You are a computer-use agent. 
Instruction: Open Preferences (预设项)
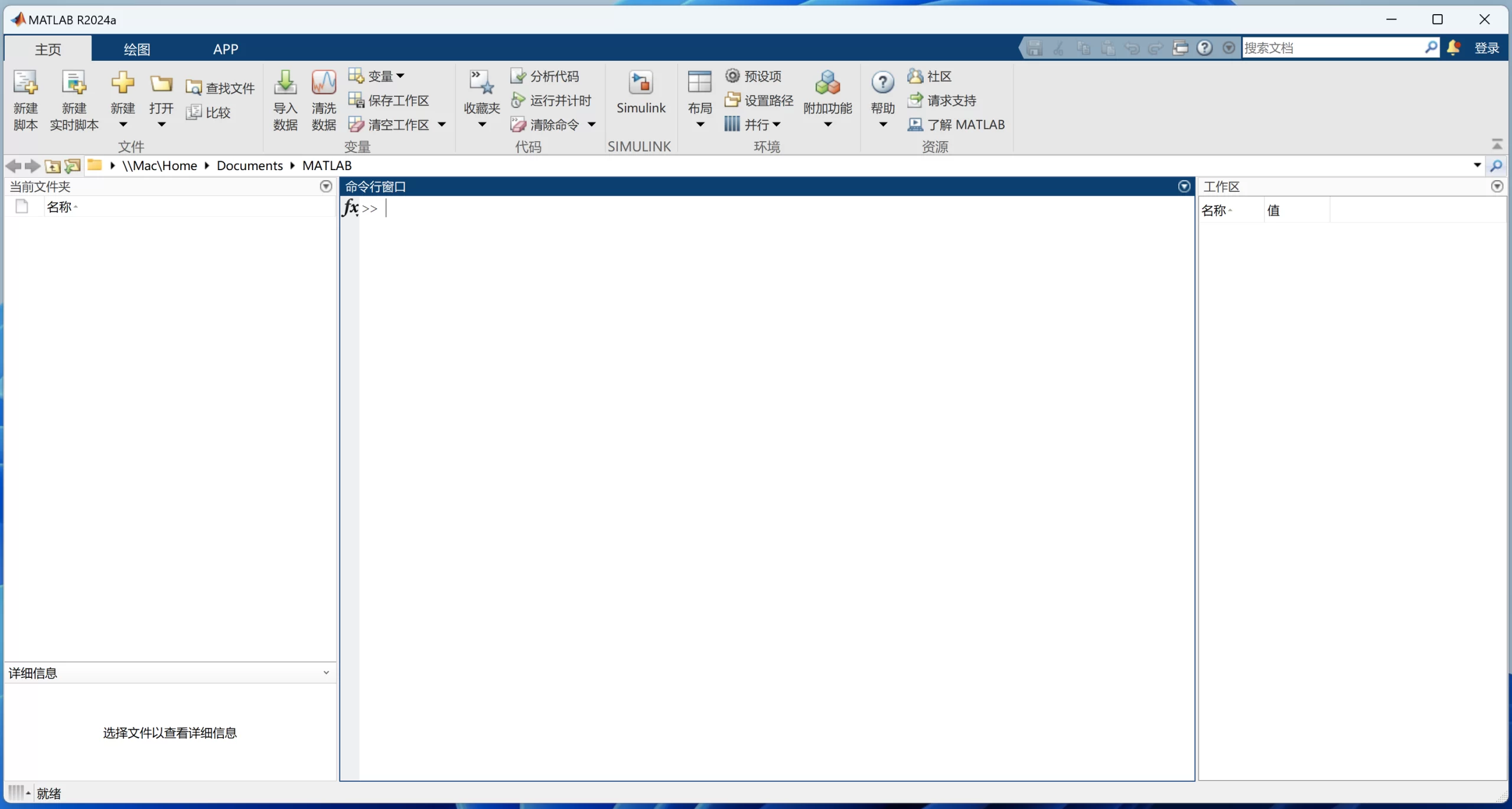753,76
